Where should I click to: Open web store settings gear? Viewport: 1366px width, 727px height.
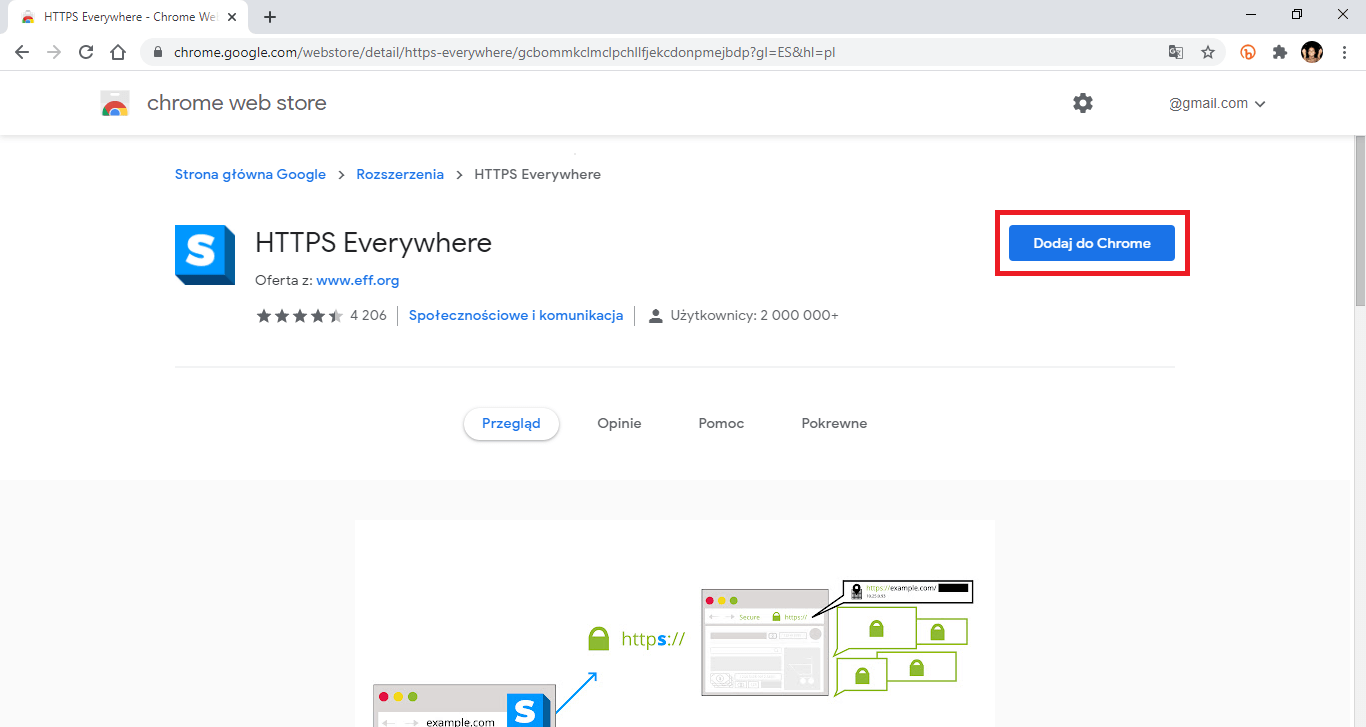click(x=1083, y=103)
